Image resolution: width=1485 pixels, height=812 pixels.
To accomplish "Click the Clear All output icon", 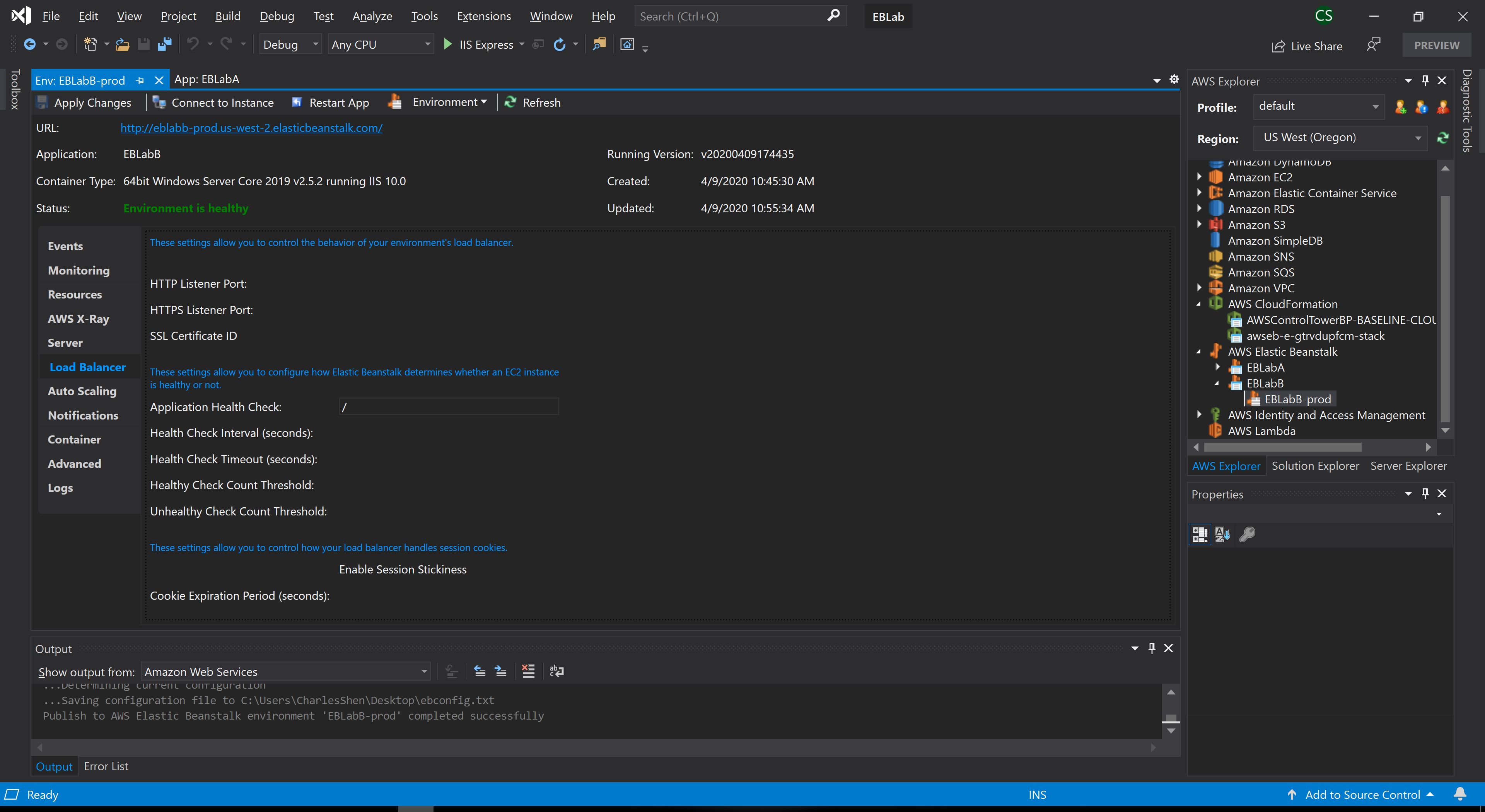I will (528, 671).
